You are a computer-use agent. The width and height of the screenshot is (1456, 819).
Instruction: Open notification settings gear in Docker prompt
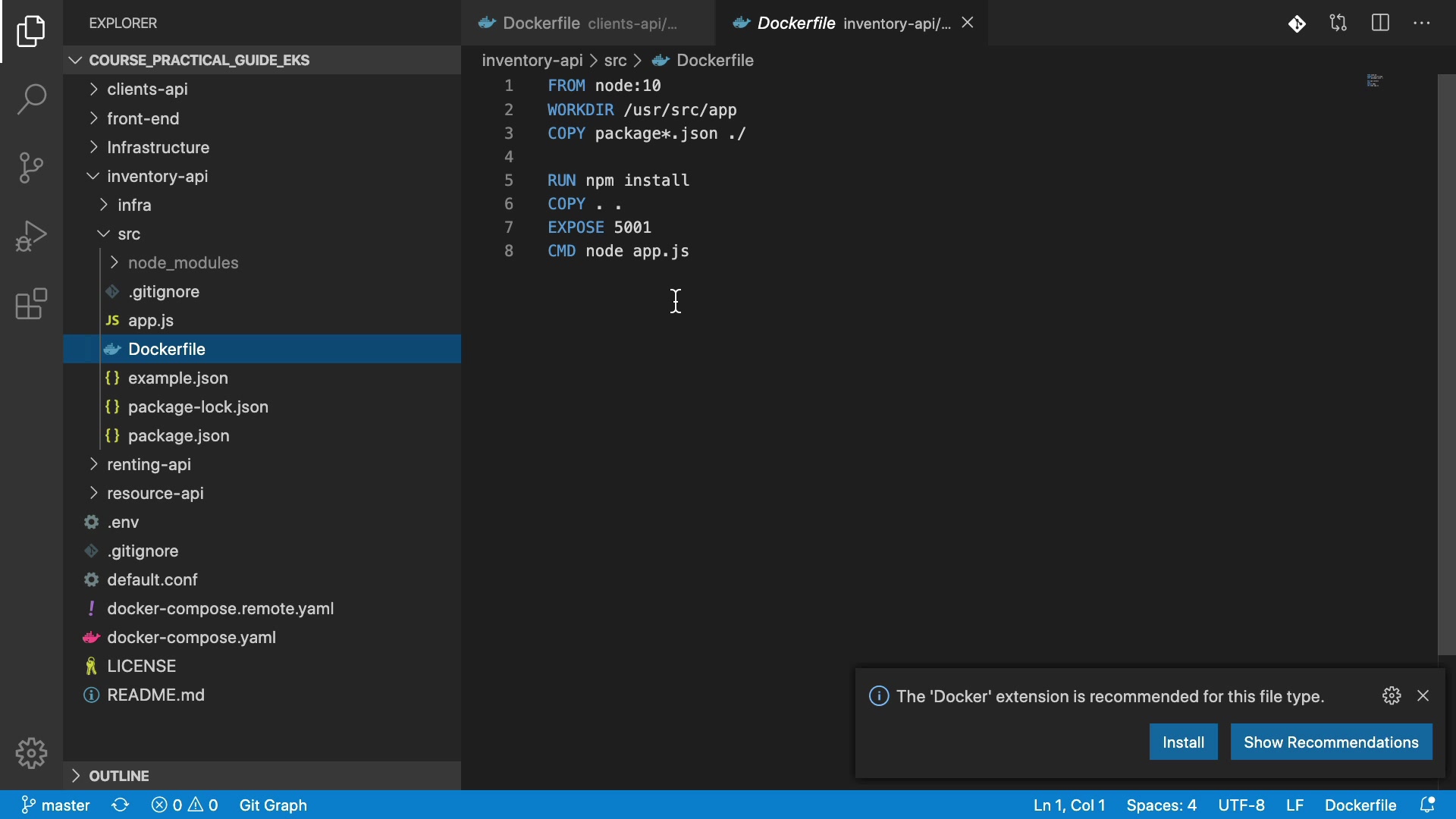pos(1392,695)
